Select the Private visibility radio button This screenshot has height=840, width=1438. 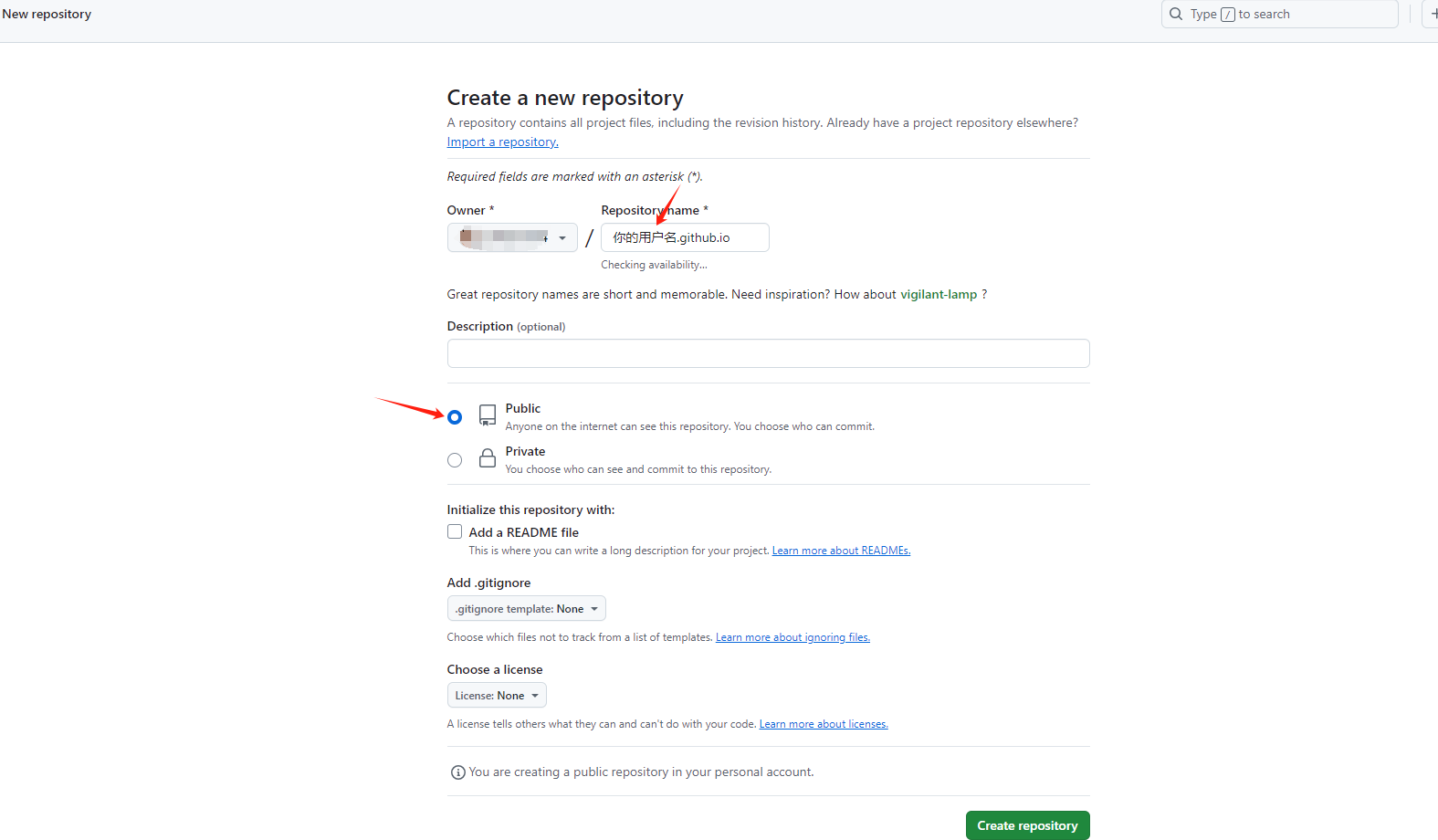(x=455, y=460)
